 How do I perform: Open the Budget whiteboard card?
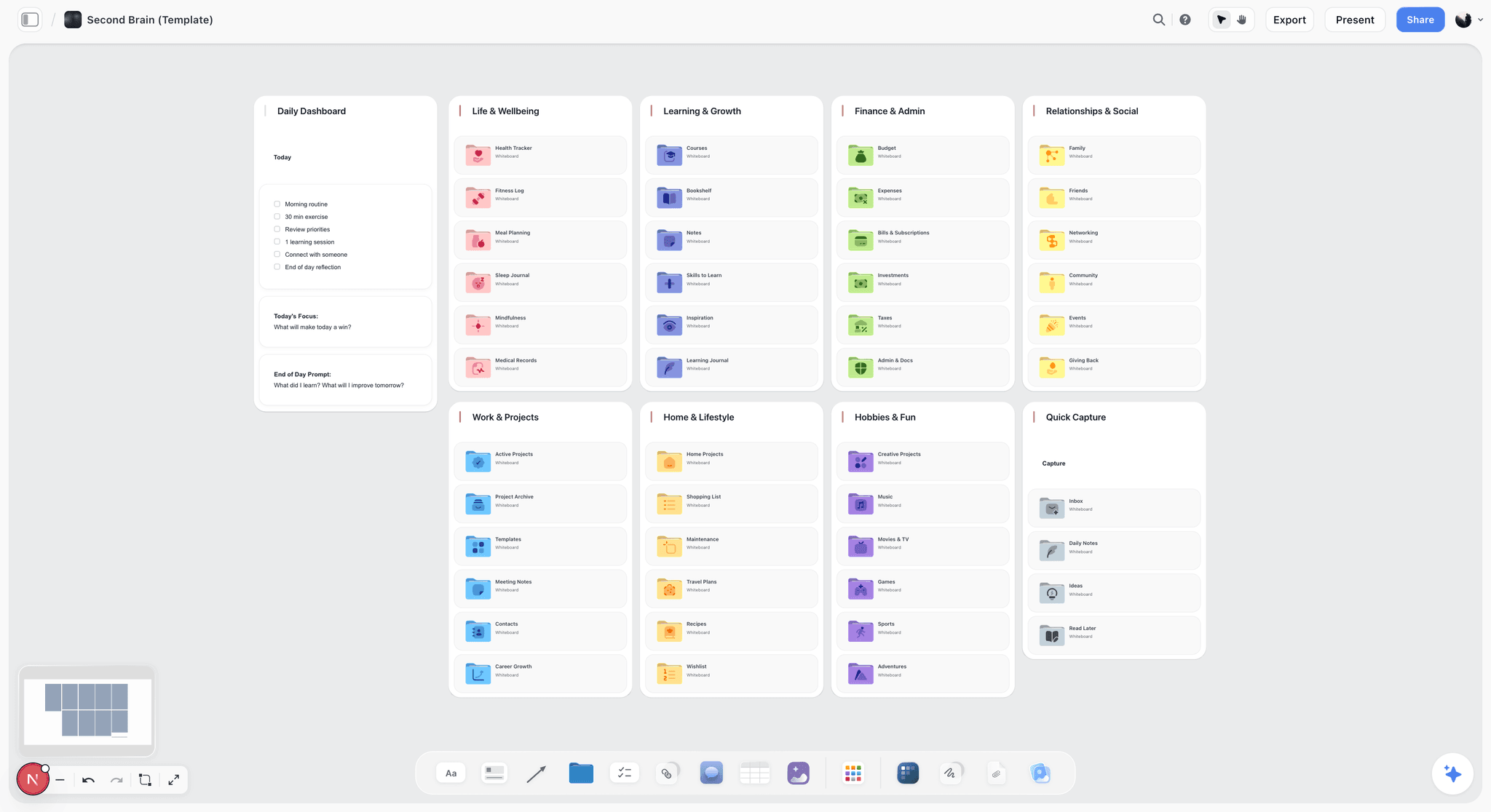tap(922, 154)
